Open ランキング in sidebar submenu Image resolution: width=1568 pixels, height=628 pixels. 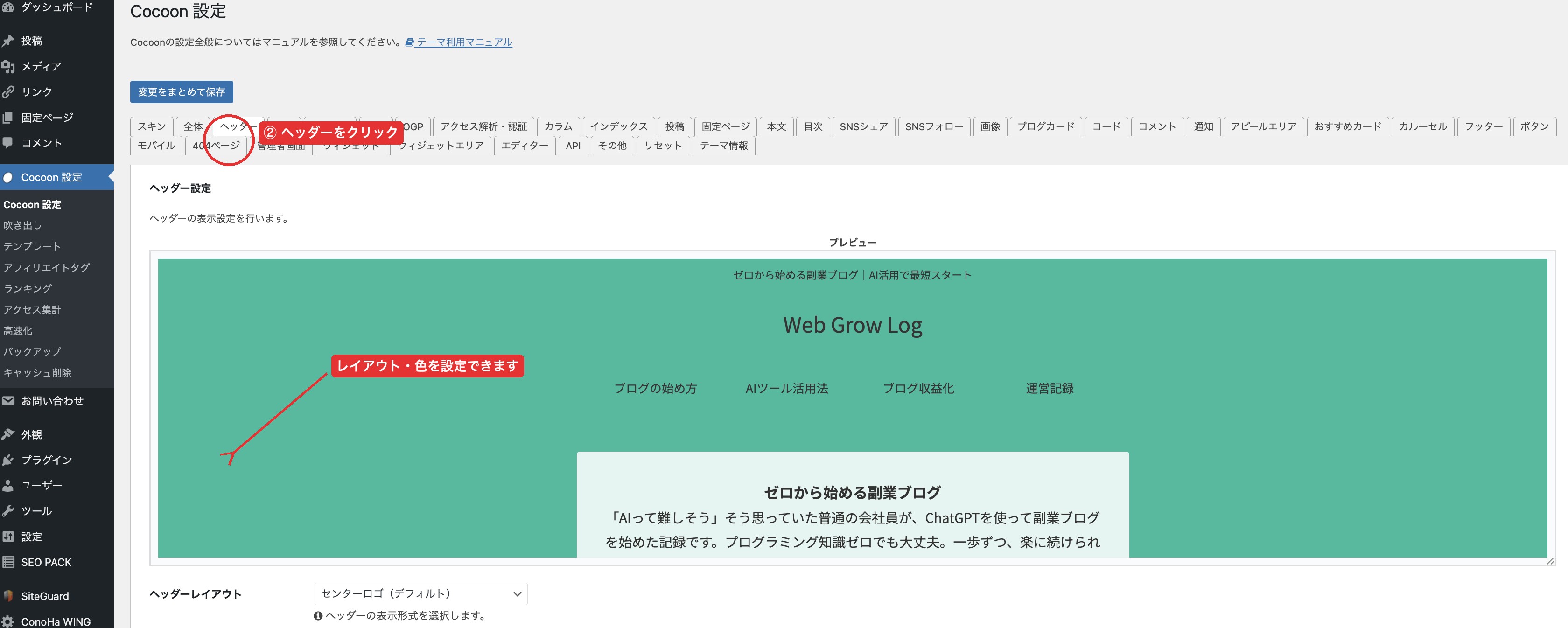click(28, 288)
